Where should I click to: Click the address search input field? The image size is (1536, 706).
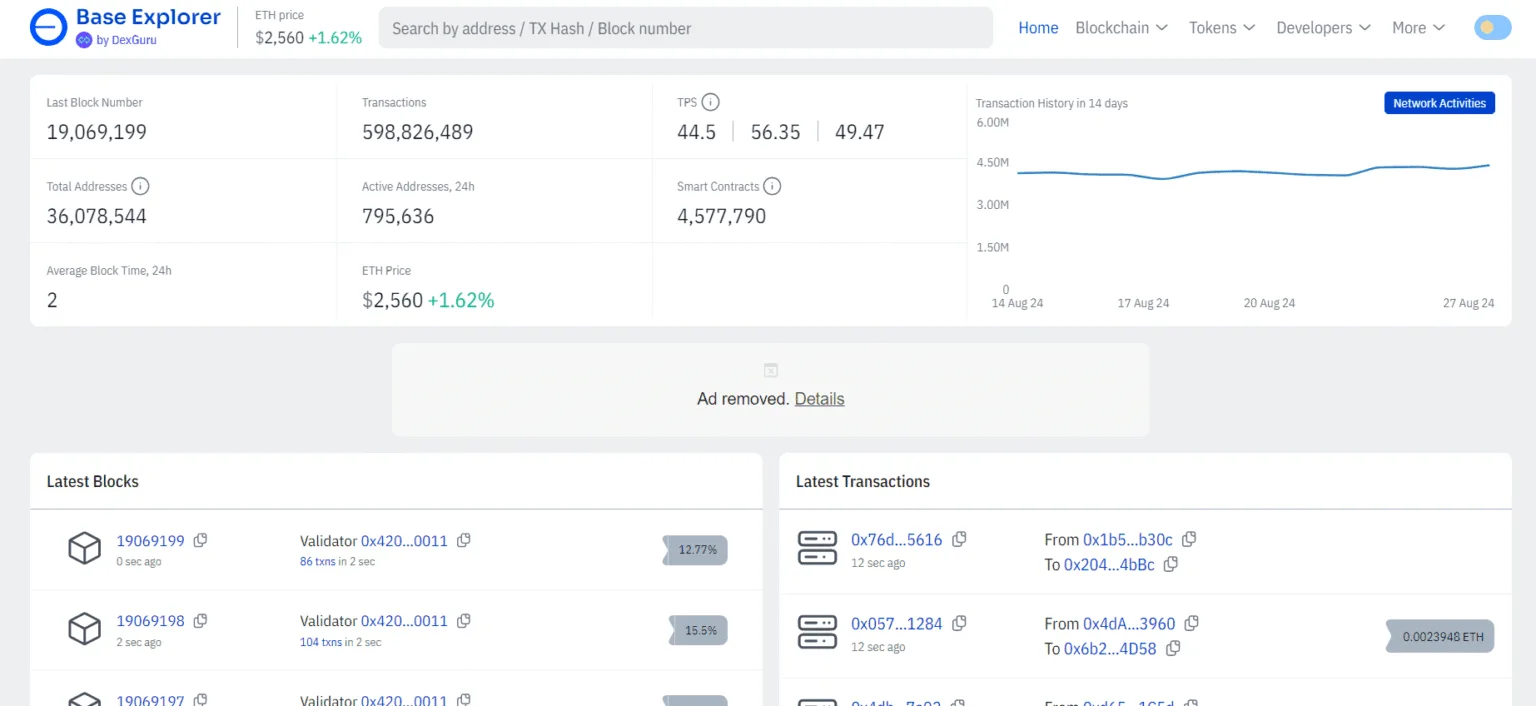tap(685, 28)
